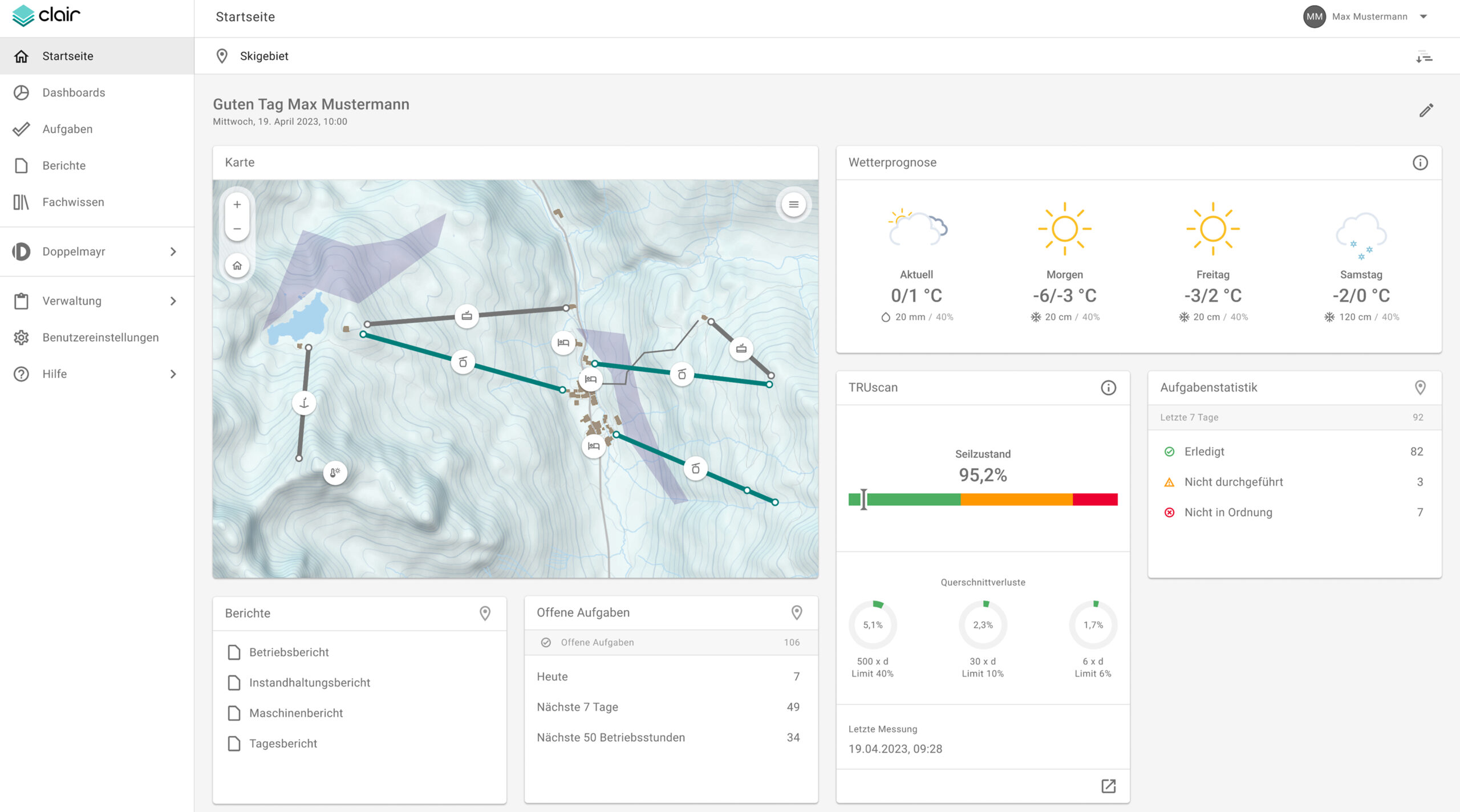The image size is (1460, 812).
Task: Expand the Verwaltung submenu chevron
Action: coord(173,301)
